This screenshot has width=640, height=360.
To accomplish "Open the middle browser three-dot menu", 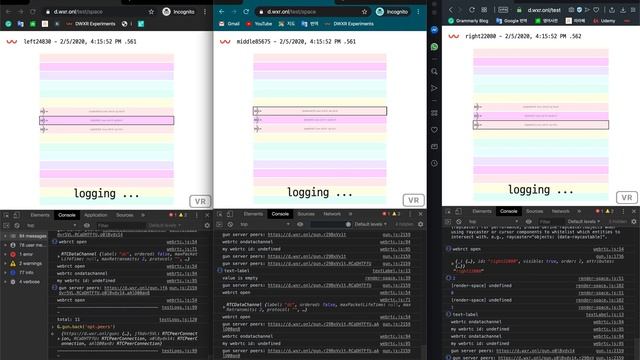I will [x=418, y=12].
